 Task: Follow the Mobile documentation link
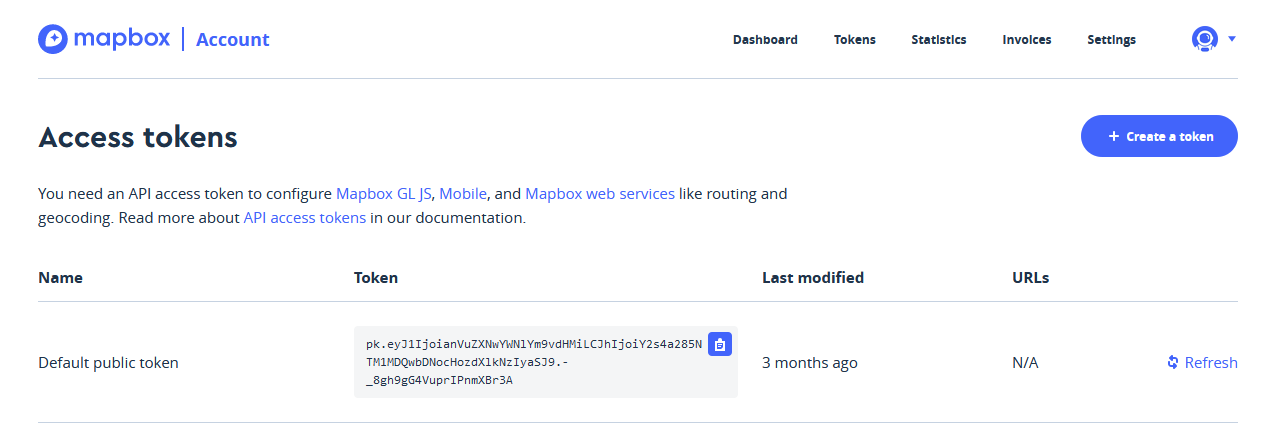point(463,194)
